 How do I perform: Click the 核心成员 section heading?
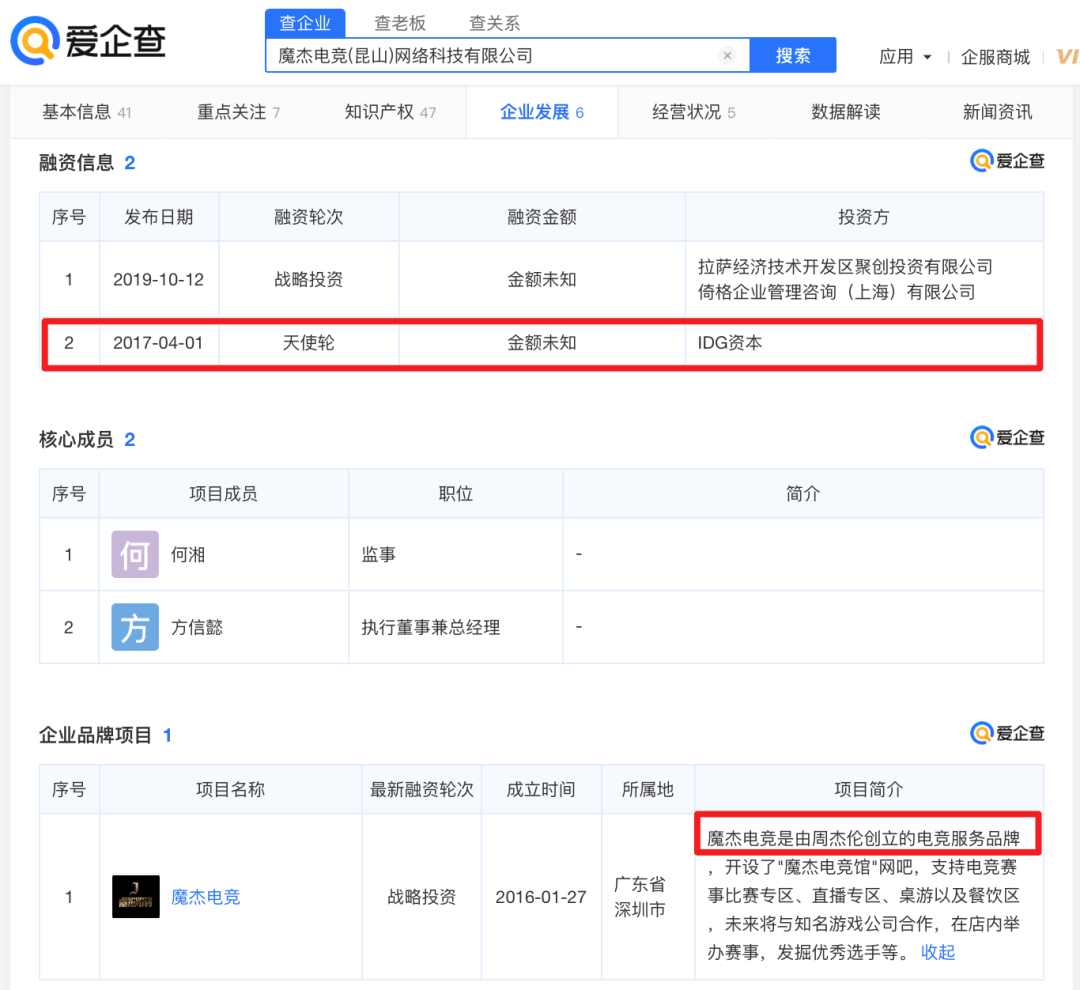[x=76, y=439]
